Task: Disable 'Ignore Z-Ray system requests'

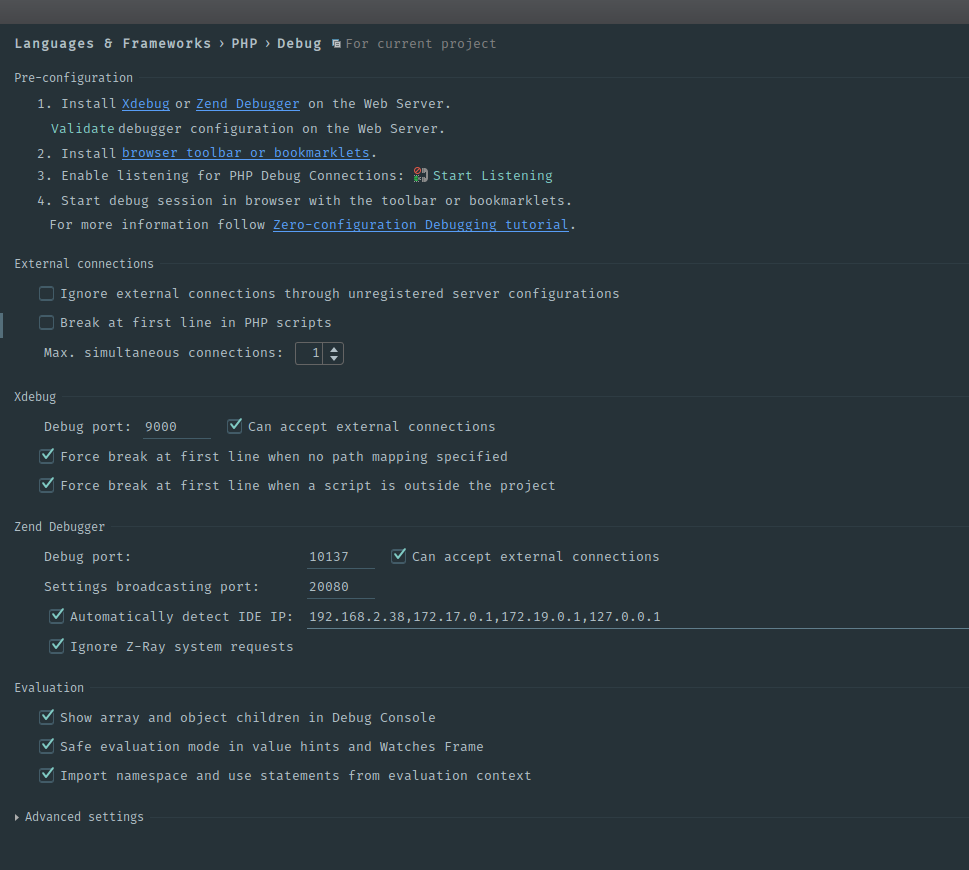Action: (56, 646)
